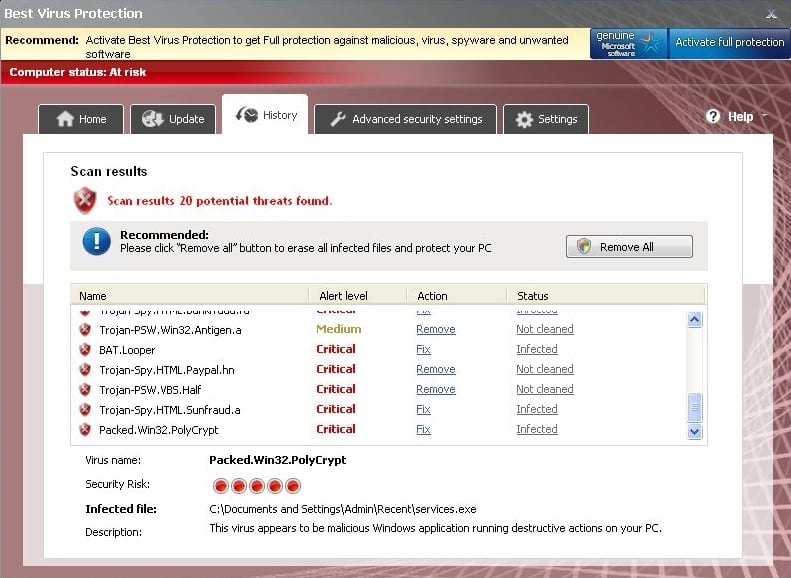Click Activate full protection button

(x=729, y=44)
